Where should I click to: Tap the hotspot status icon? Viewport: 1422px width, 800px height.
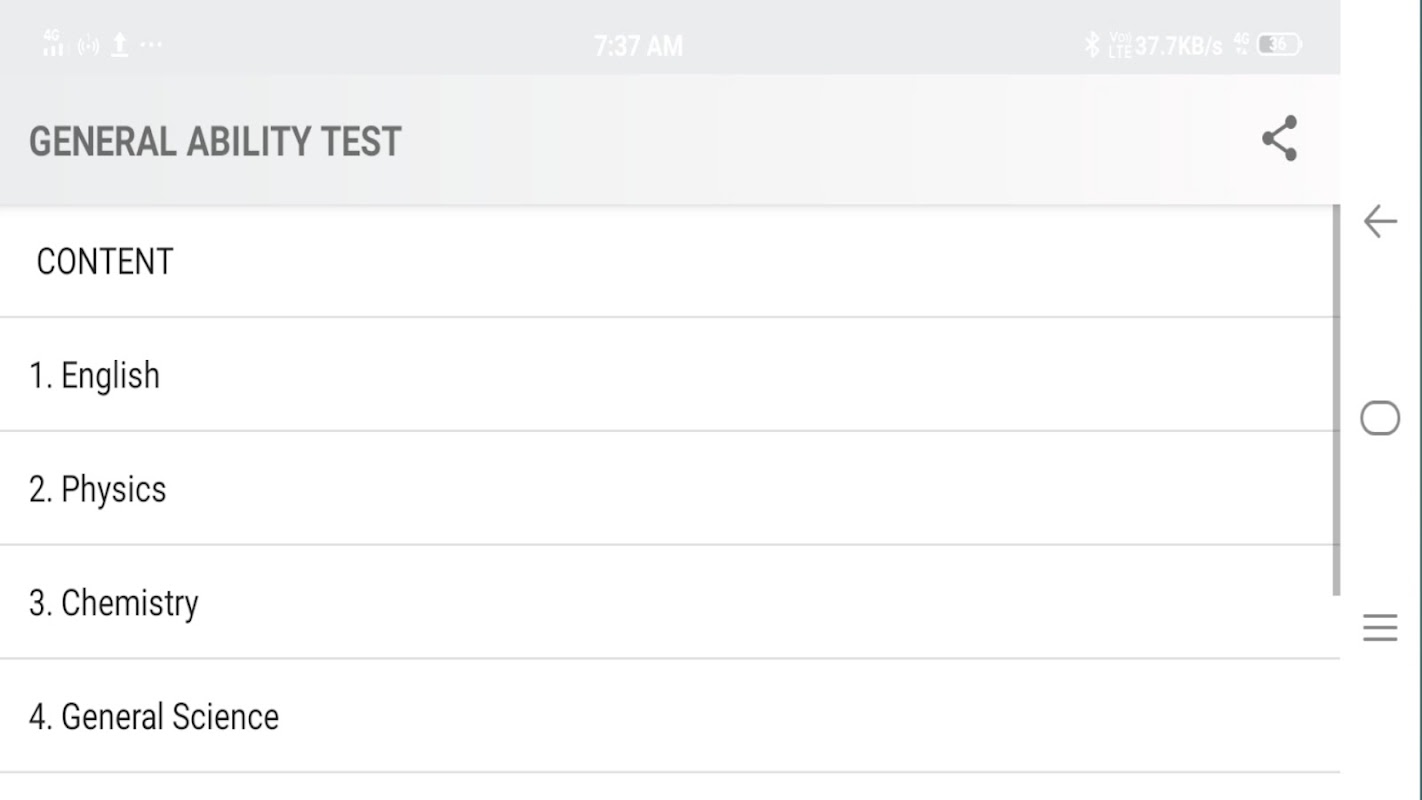88,45
